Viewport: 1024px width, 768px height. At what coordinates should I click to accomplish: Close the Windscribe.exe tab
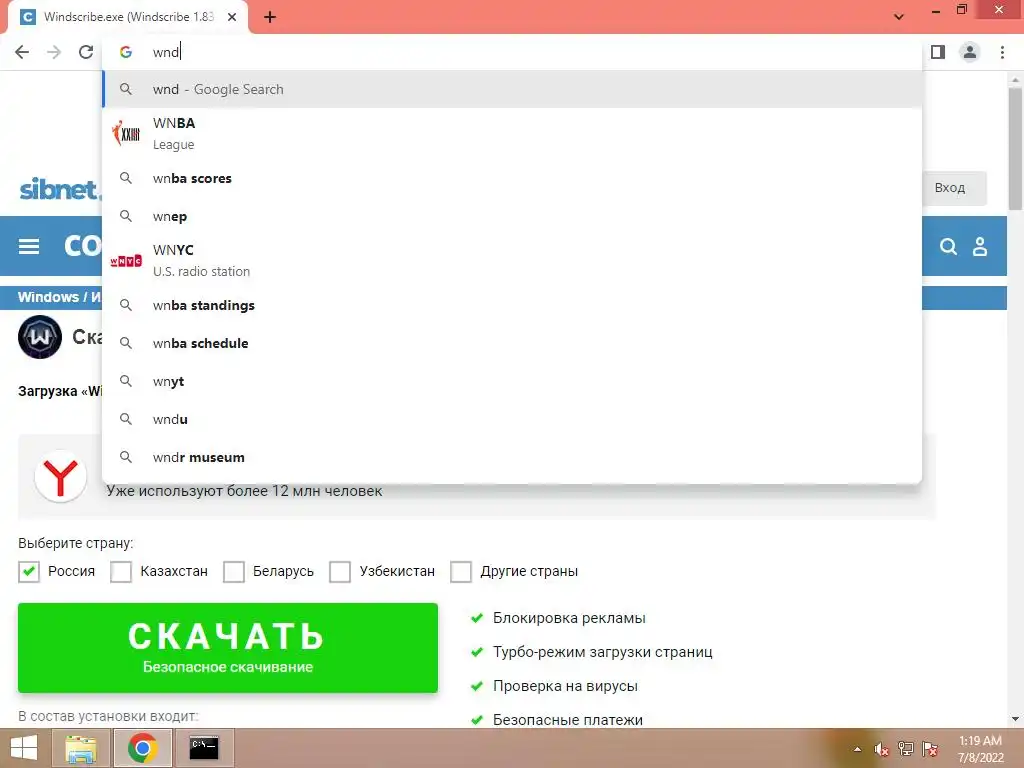[x=232, y=17]
